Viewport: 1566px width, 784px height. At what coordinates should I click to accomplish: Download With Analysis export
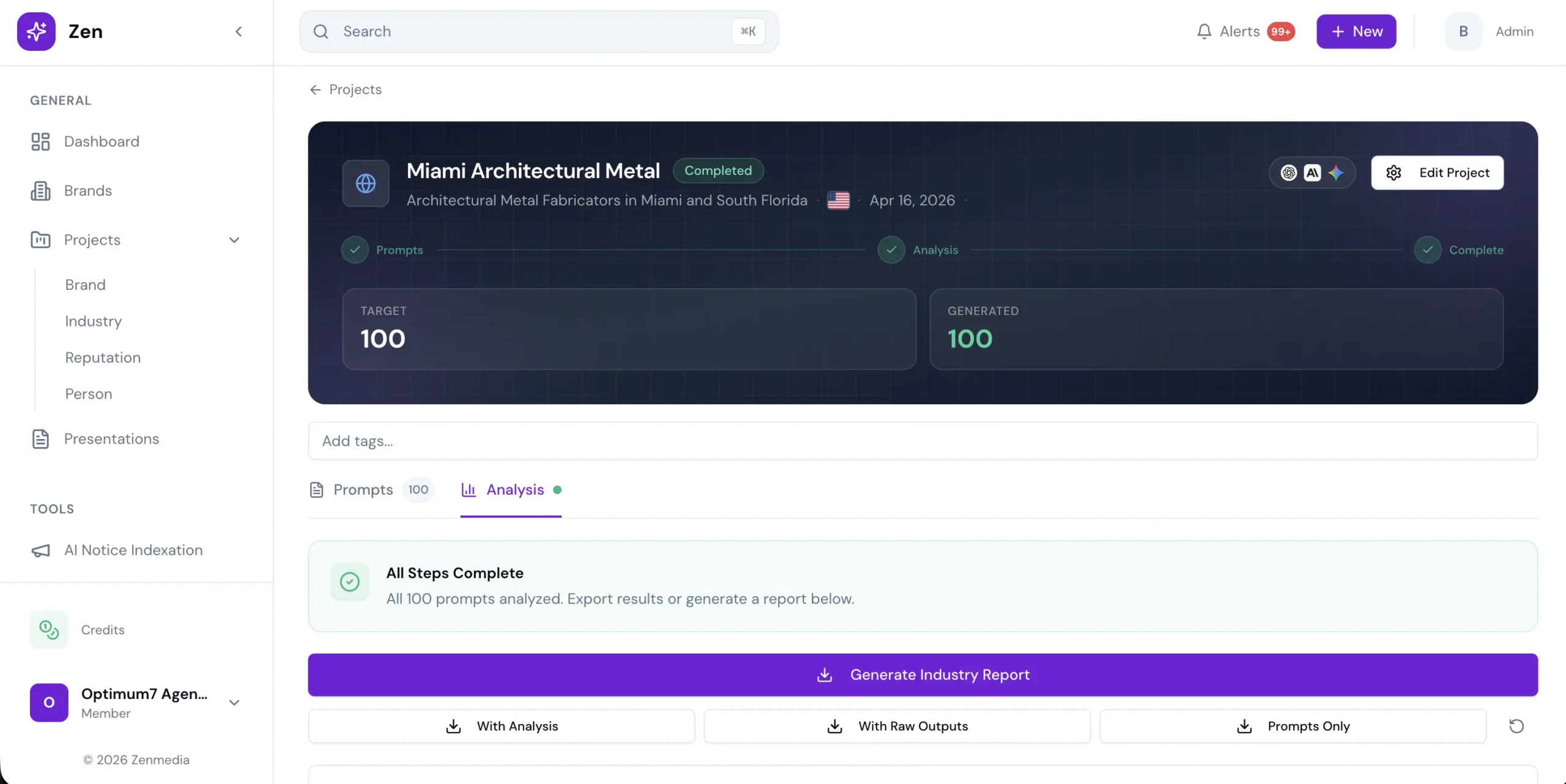tap(502, 727)
